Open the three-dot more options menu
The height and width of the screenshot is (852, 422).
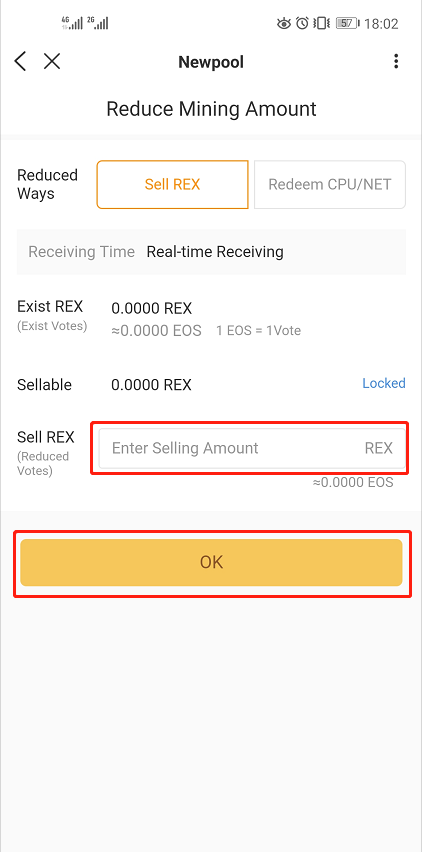(x=396, y=61)
